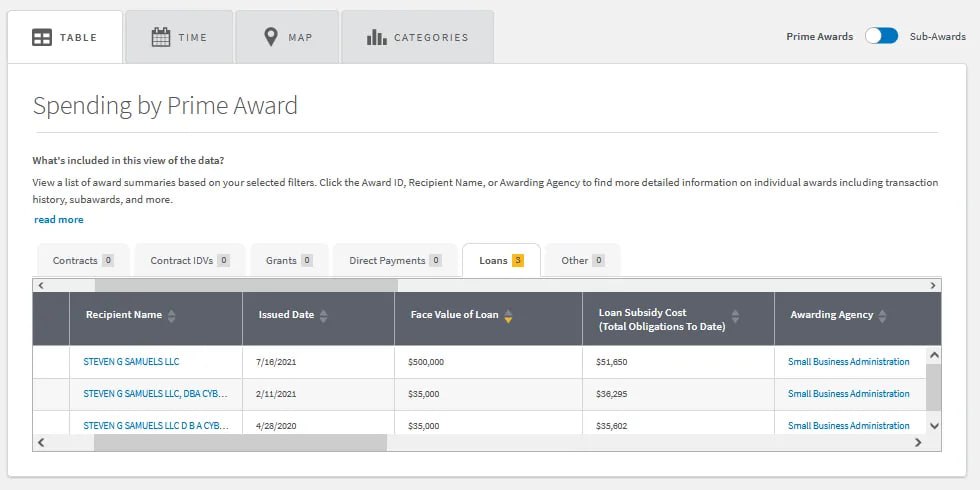The height and width of the screenshot is (490, 980).
Task: Open STEVEN G SAMUELS LLC recipient link
Action: (131, 362)
